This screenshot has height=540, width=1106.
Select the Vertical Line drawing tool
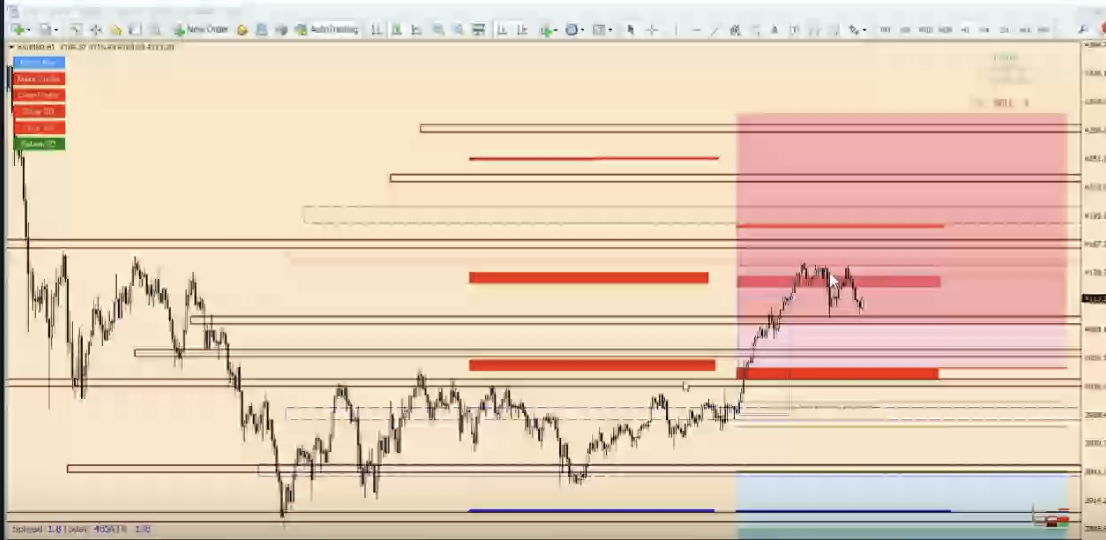point(677,30)
